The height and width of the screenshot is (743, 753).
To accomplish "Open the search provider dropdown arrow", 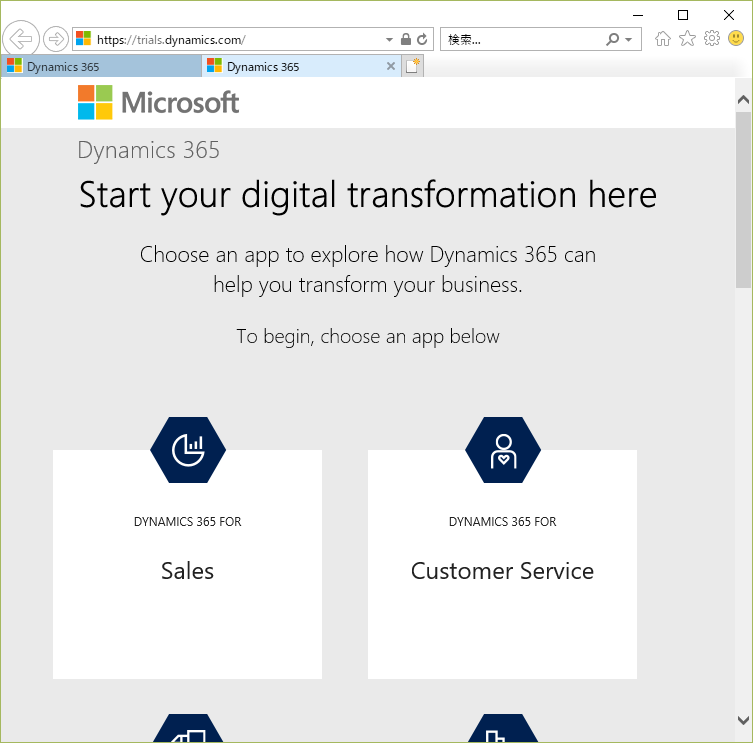I will (629, 40).
